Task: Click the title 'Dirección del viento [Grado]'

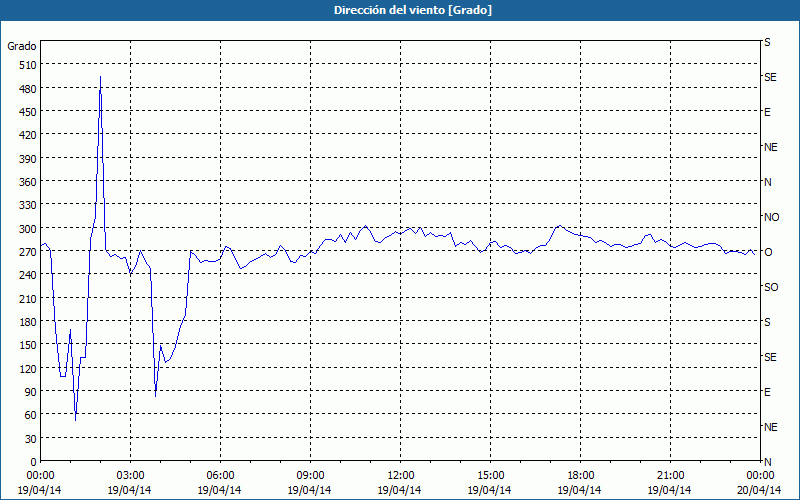Action: click(413, 10)
